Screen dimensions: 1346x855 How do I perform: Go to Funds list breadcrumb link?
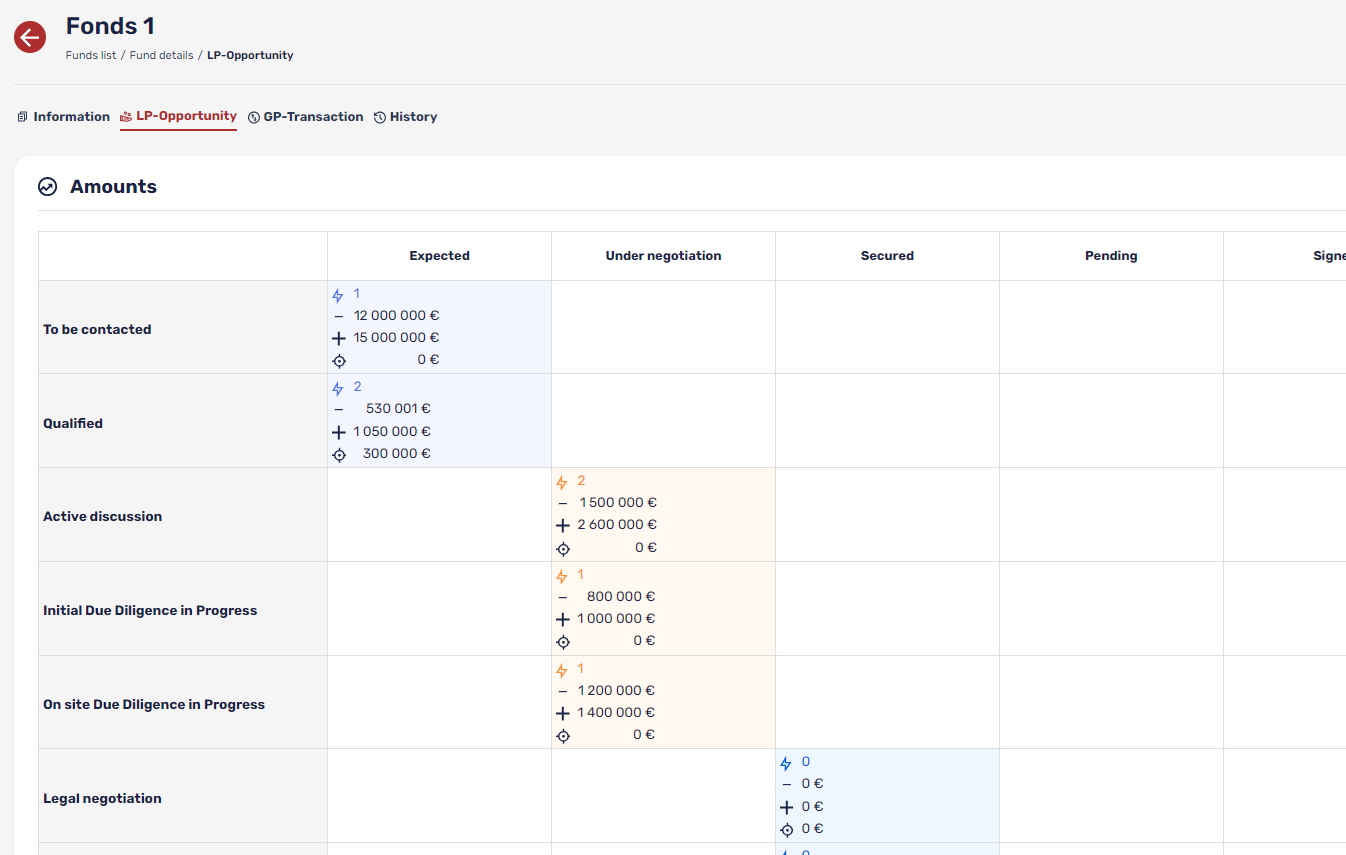(91, 56)
